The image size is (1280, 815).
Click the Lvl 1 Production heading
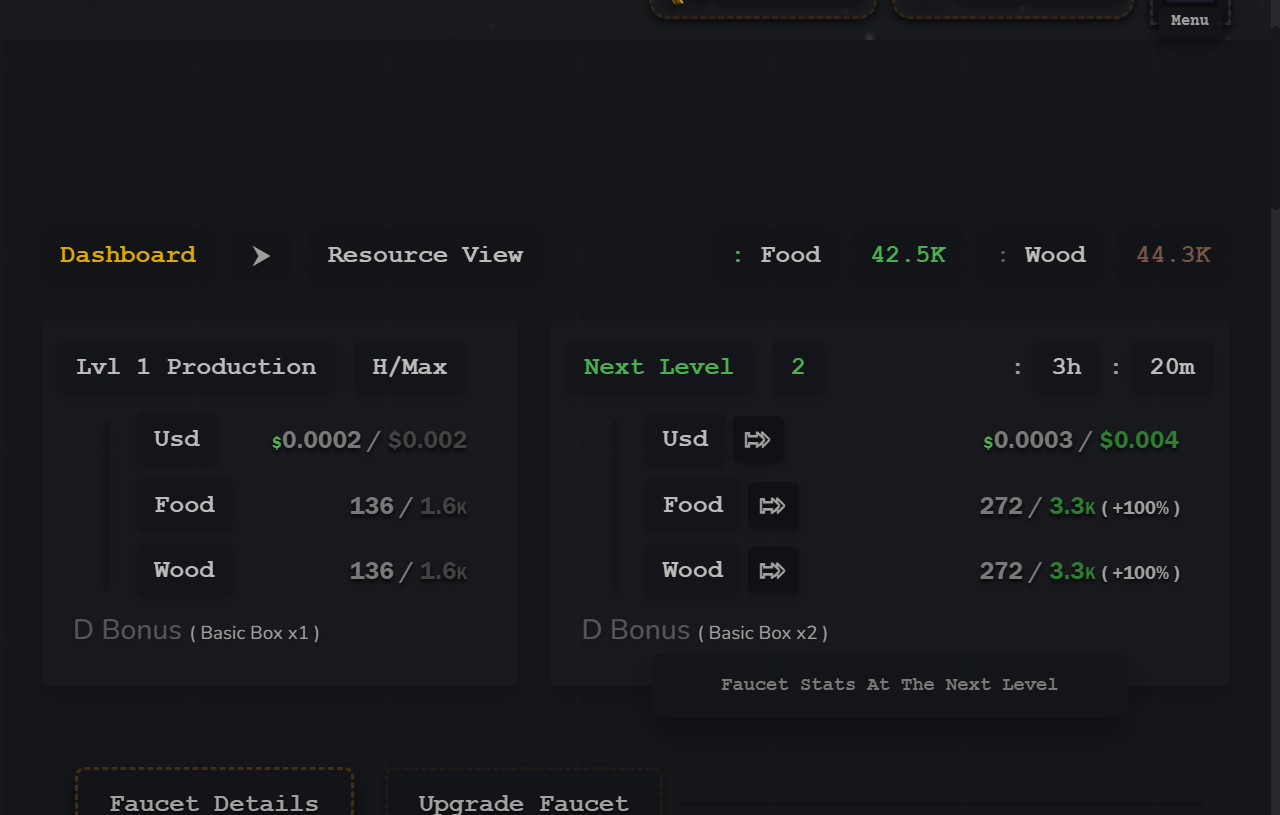tap(196, 367)
